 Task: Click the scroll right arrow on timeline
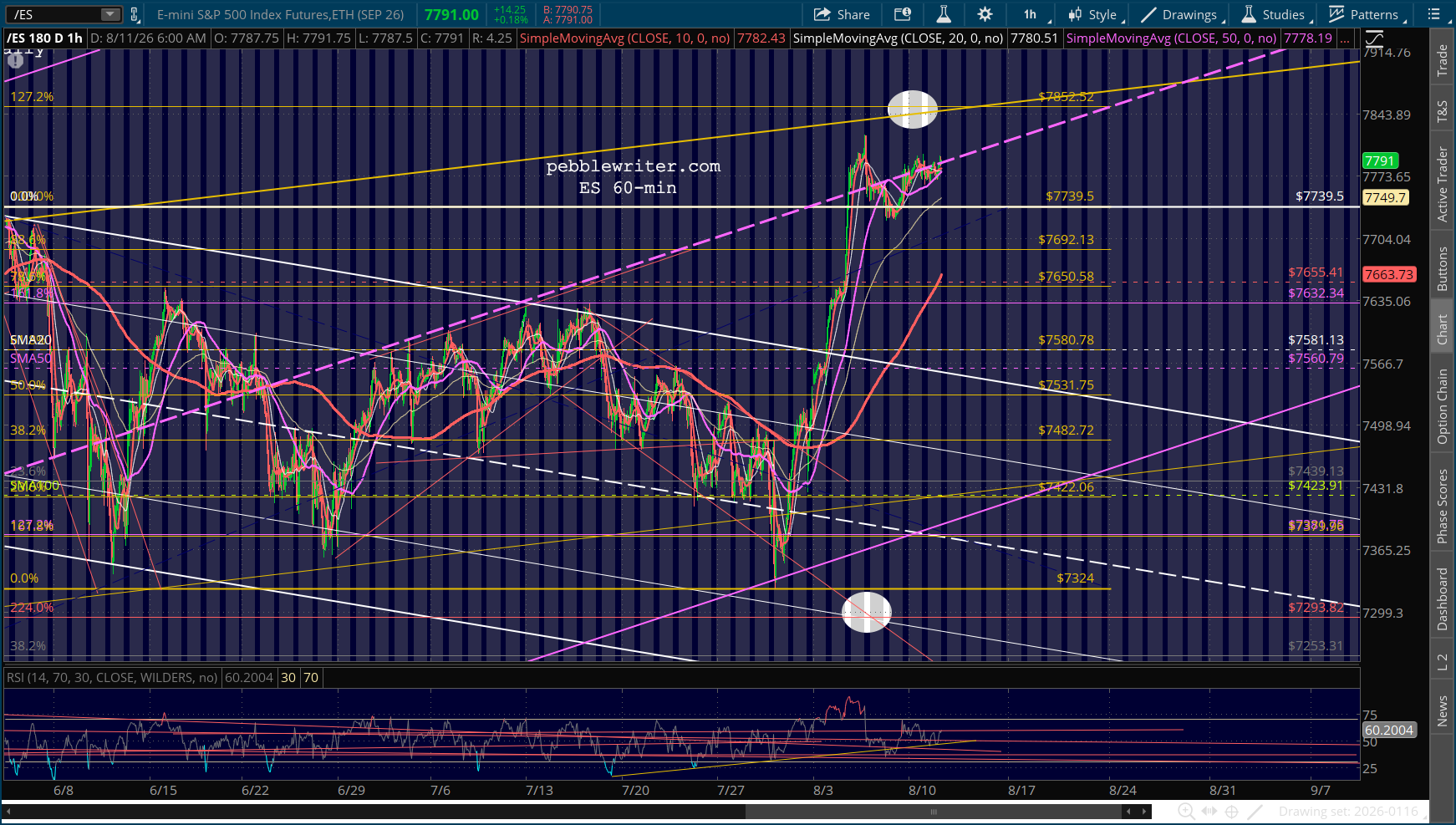pos(1145,812)
